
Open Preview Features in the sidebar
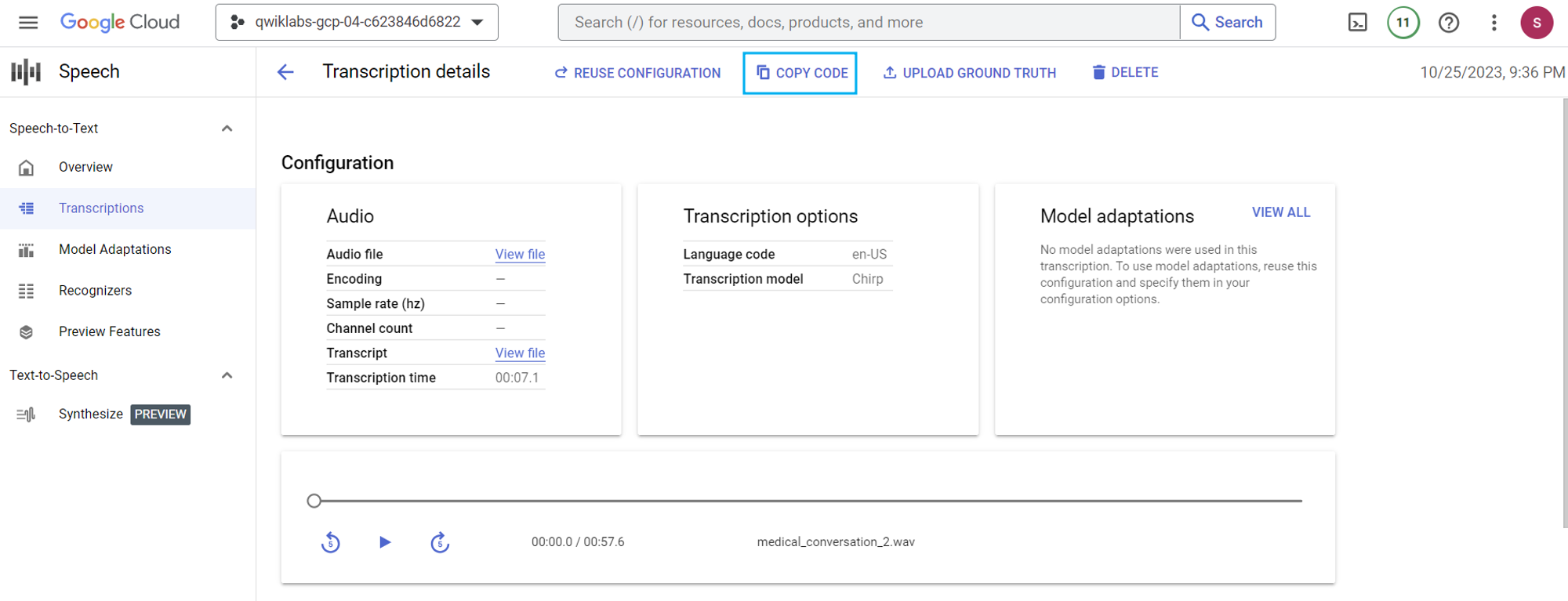[x=109, y=331]
